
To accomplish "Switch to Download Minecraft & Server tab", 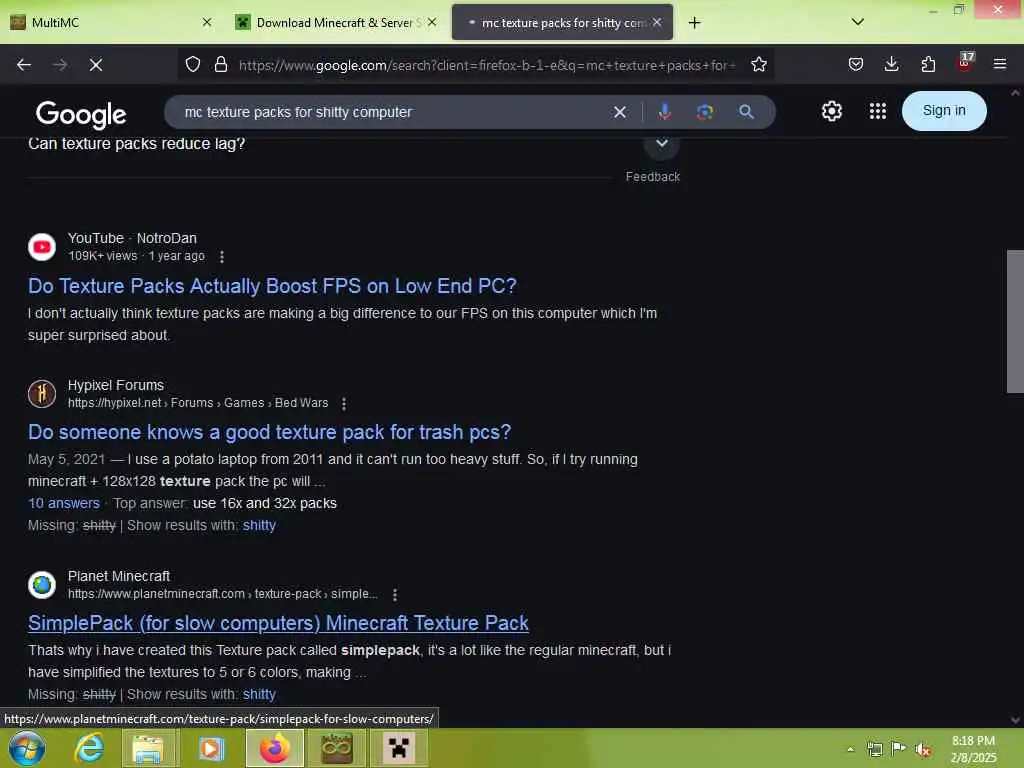I will coord(336,22).
